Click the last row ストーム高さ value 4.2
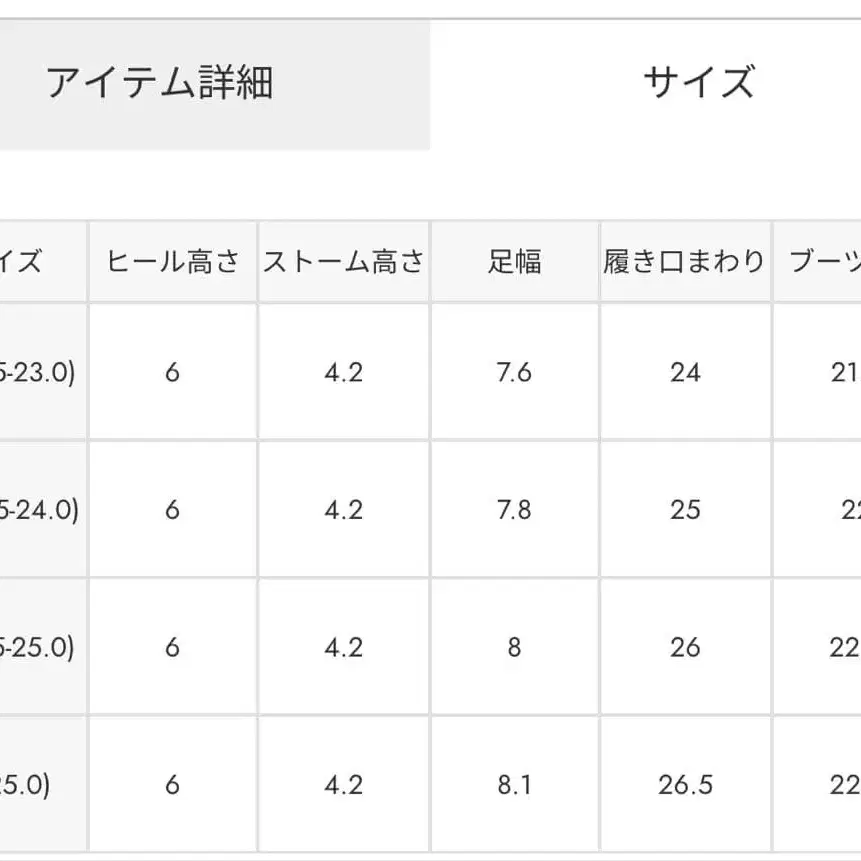This screenshot has height=861, width=861. click(x=343, y=786)
